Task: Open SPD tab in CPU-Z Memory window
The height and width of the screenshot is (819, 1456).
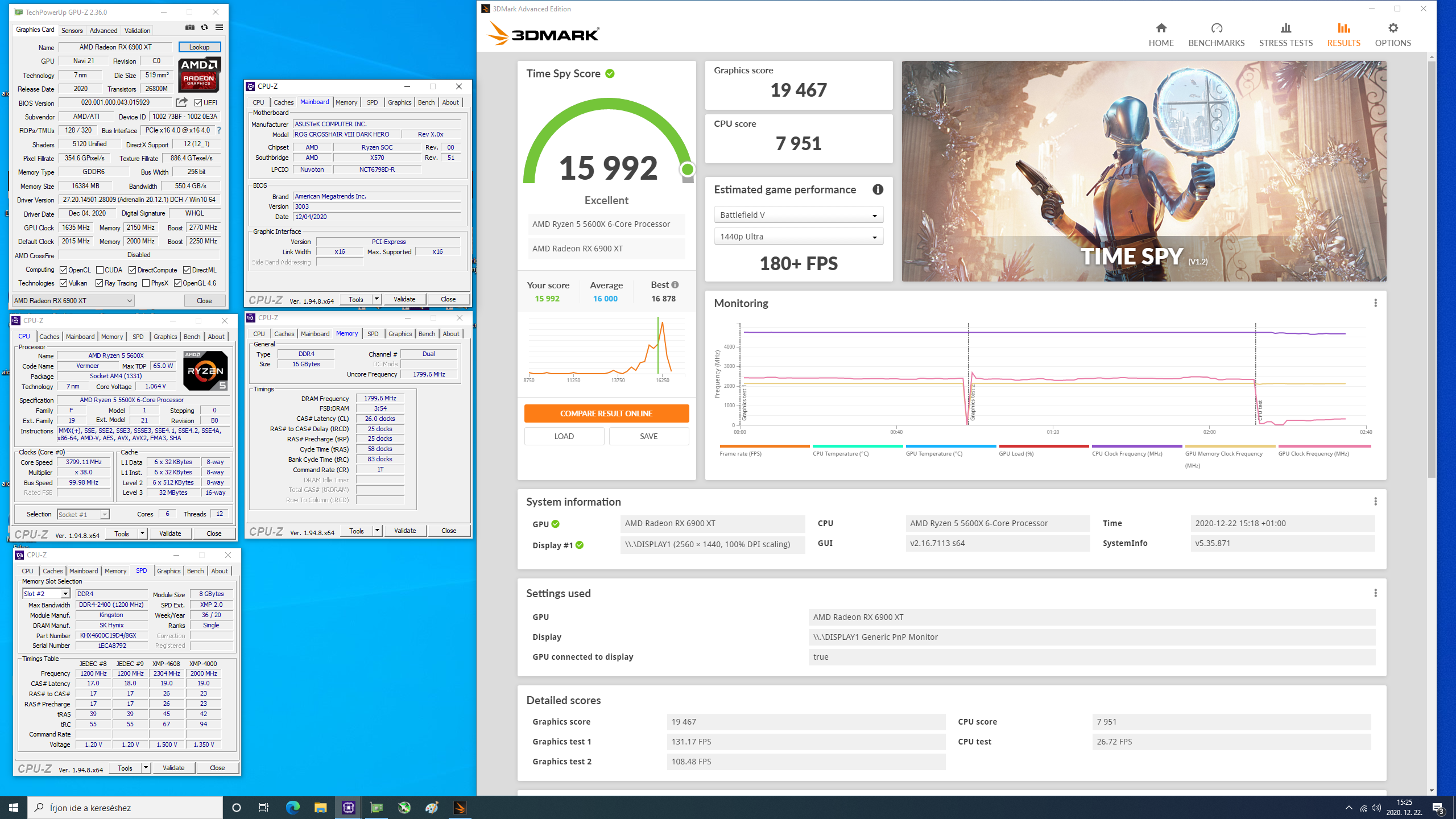Action: tap(373, 334)
